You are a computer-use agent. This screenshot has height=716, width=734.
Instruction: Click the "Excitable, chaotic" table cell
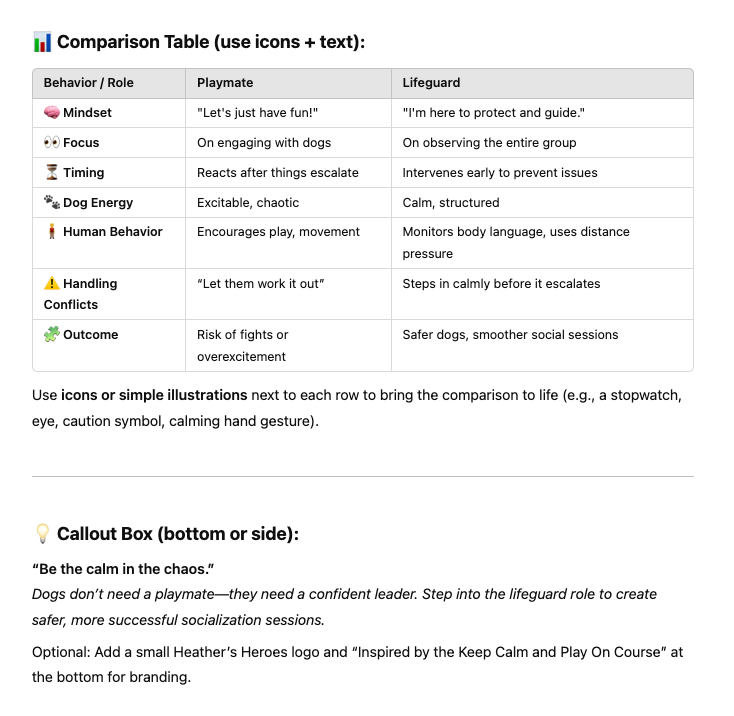tap(248, 203)
